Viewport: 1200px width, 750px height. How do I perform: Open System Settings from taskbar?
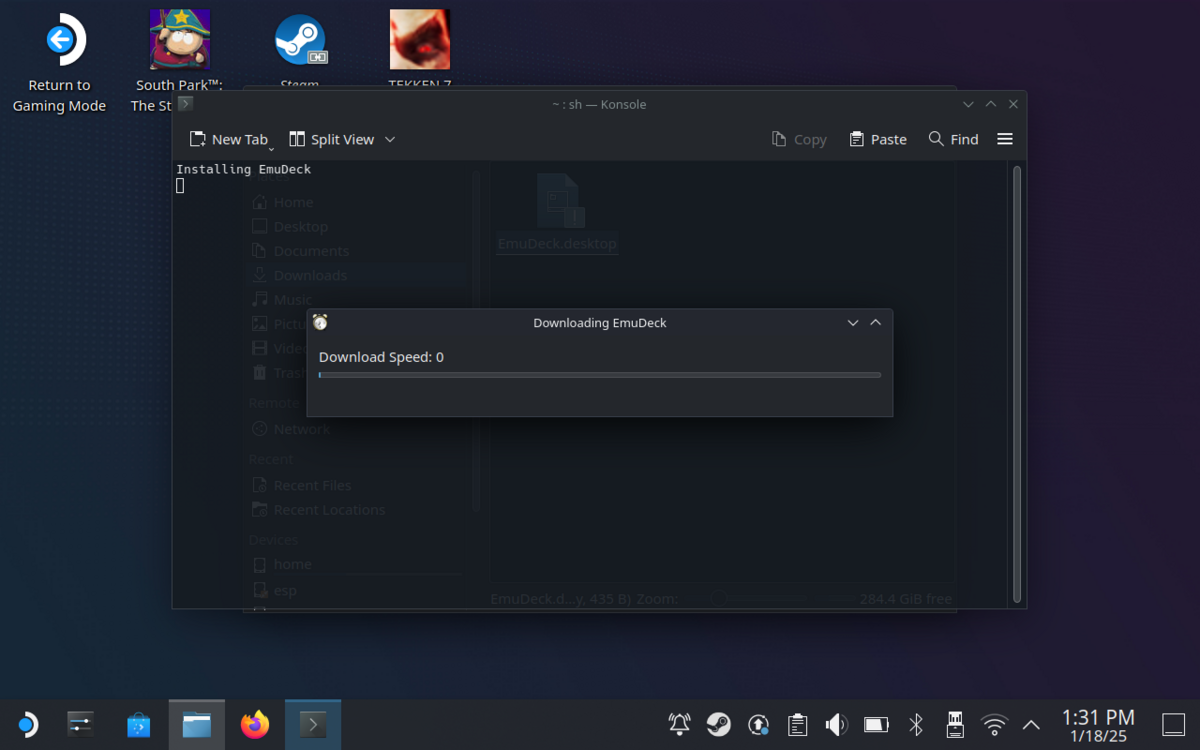tap(81, 724)
